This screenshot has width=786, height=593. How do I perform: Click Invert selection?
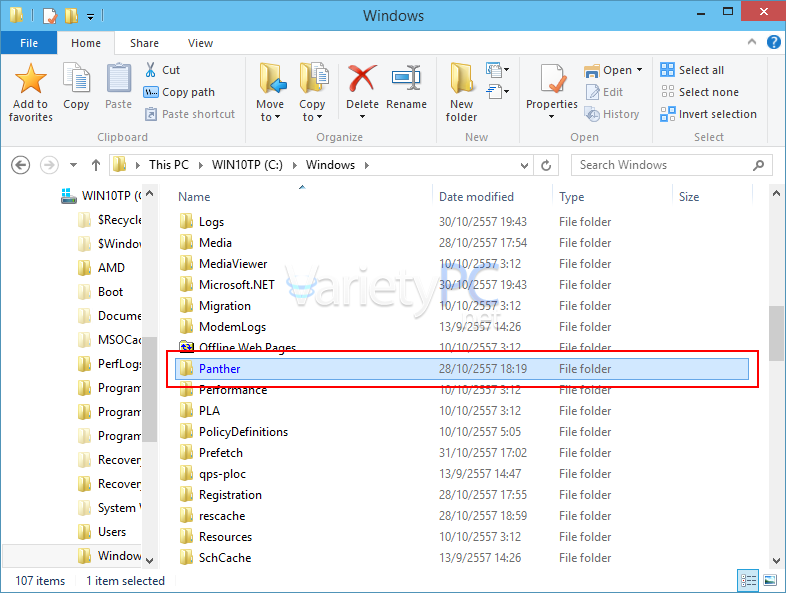tap(708, 114)
